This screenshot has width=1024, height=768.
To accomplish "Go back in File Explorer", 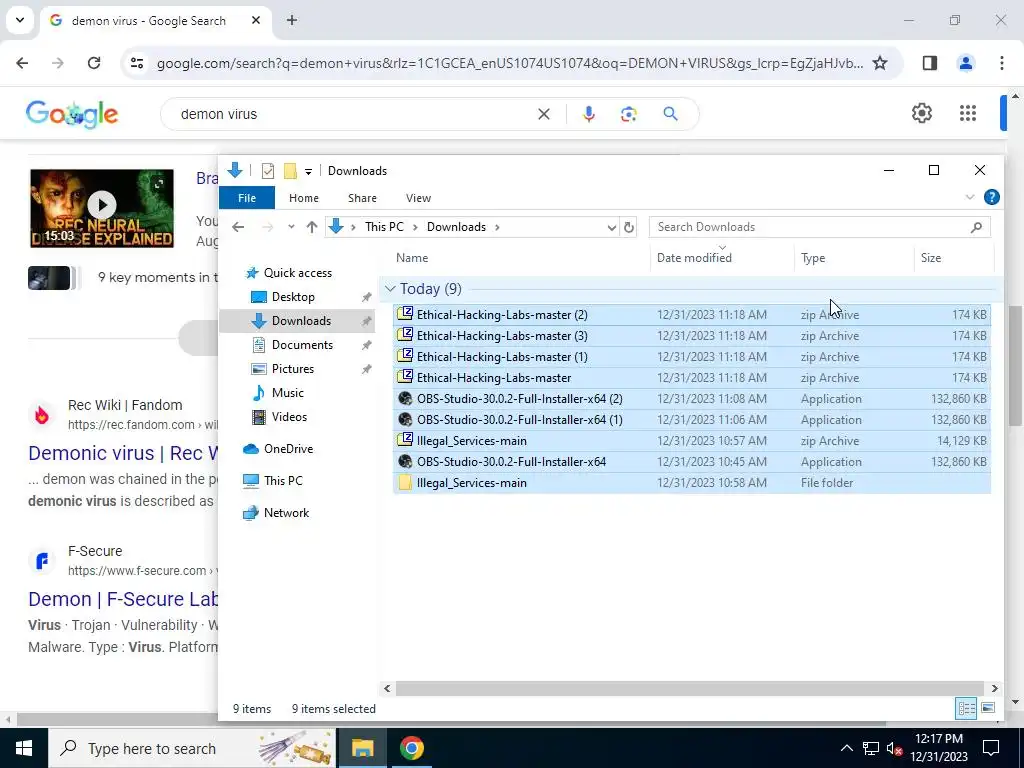I will click(x=238, y=227).
